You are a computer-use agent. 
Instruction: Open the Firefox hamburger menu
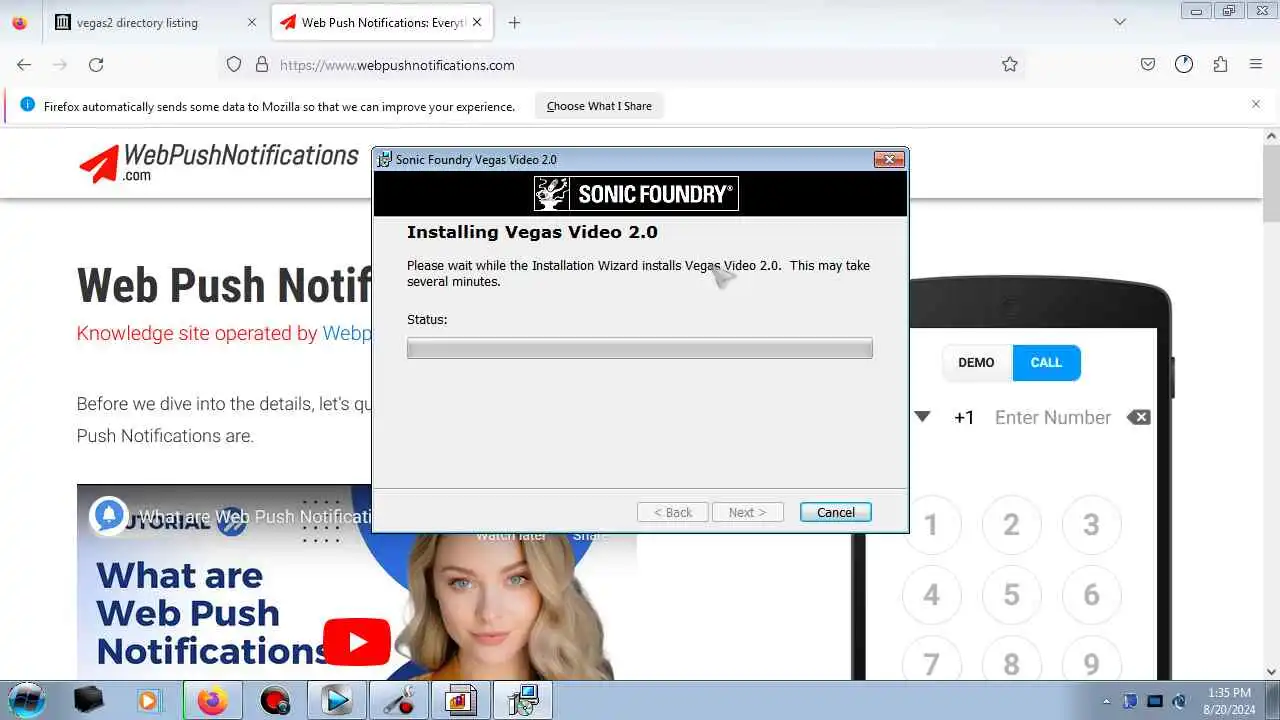click(1256, 64)
